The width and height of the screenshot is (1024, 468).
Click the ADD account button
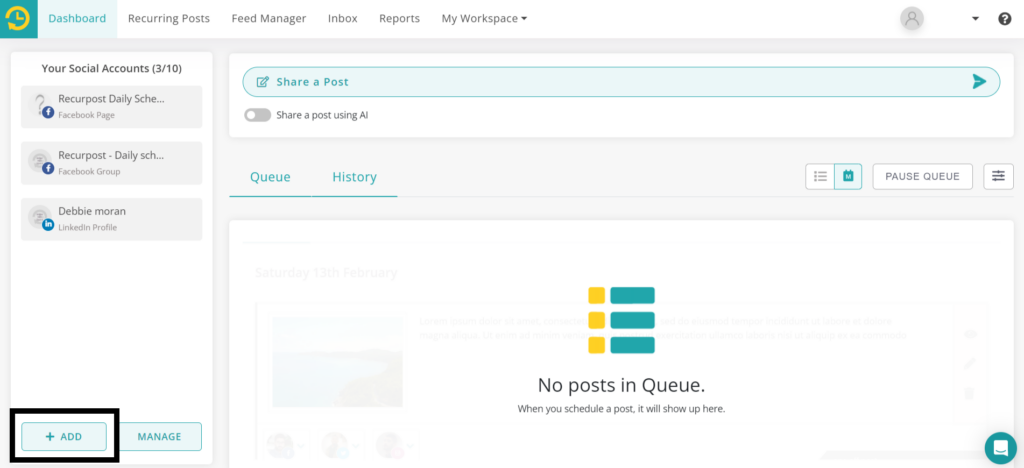click(64, 437)
